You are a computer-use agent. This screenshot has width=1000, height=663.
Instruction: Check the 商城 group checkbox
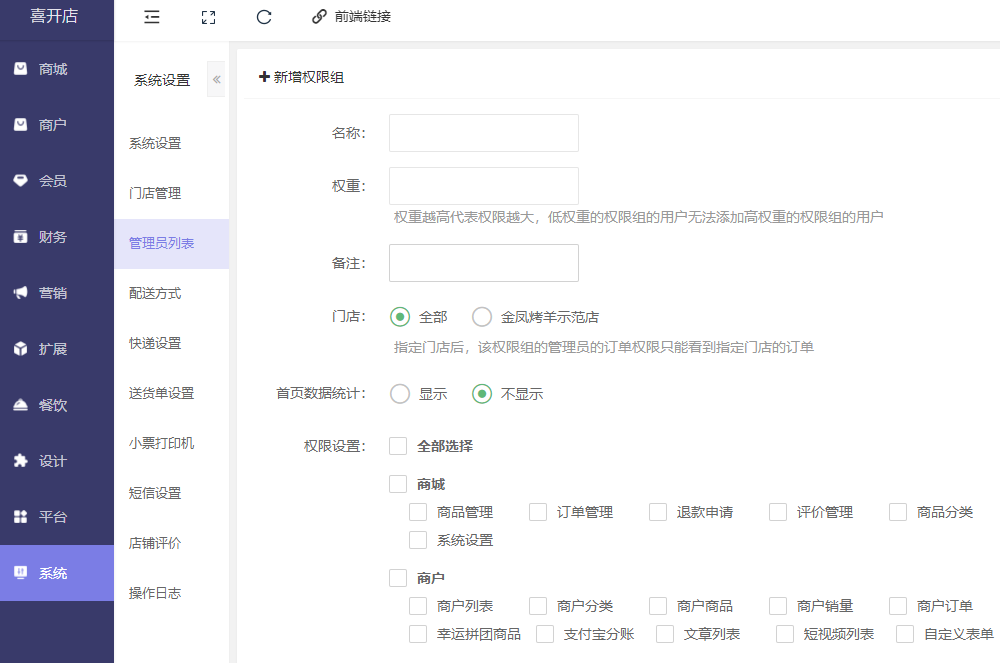tap(398, 484)
